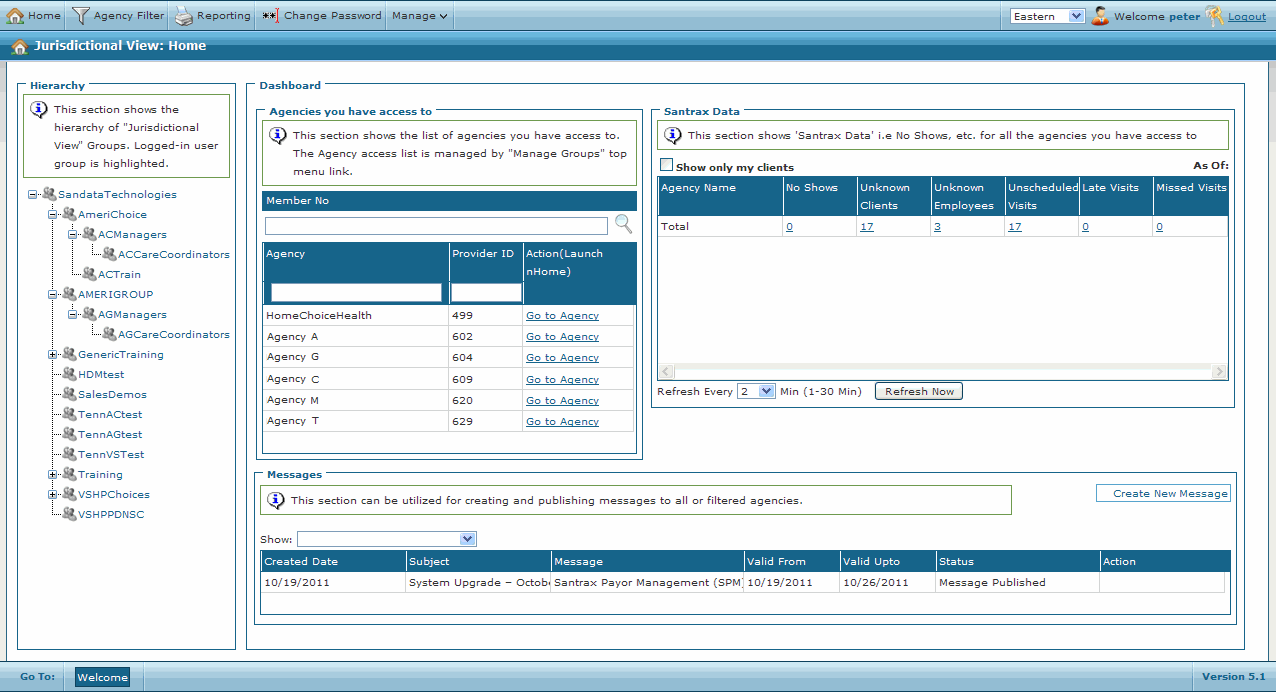
Task: Enable Show only my clients checkbox
Action: click(667, 166)
